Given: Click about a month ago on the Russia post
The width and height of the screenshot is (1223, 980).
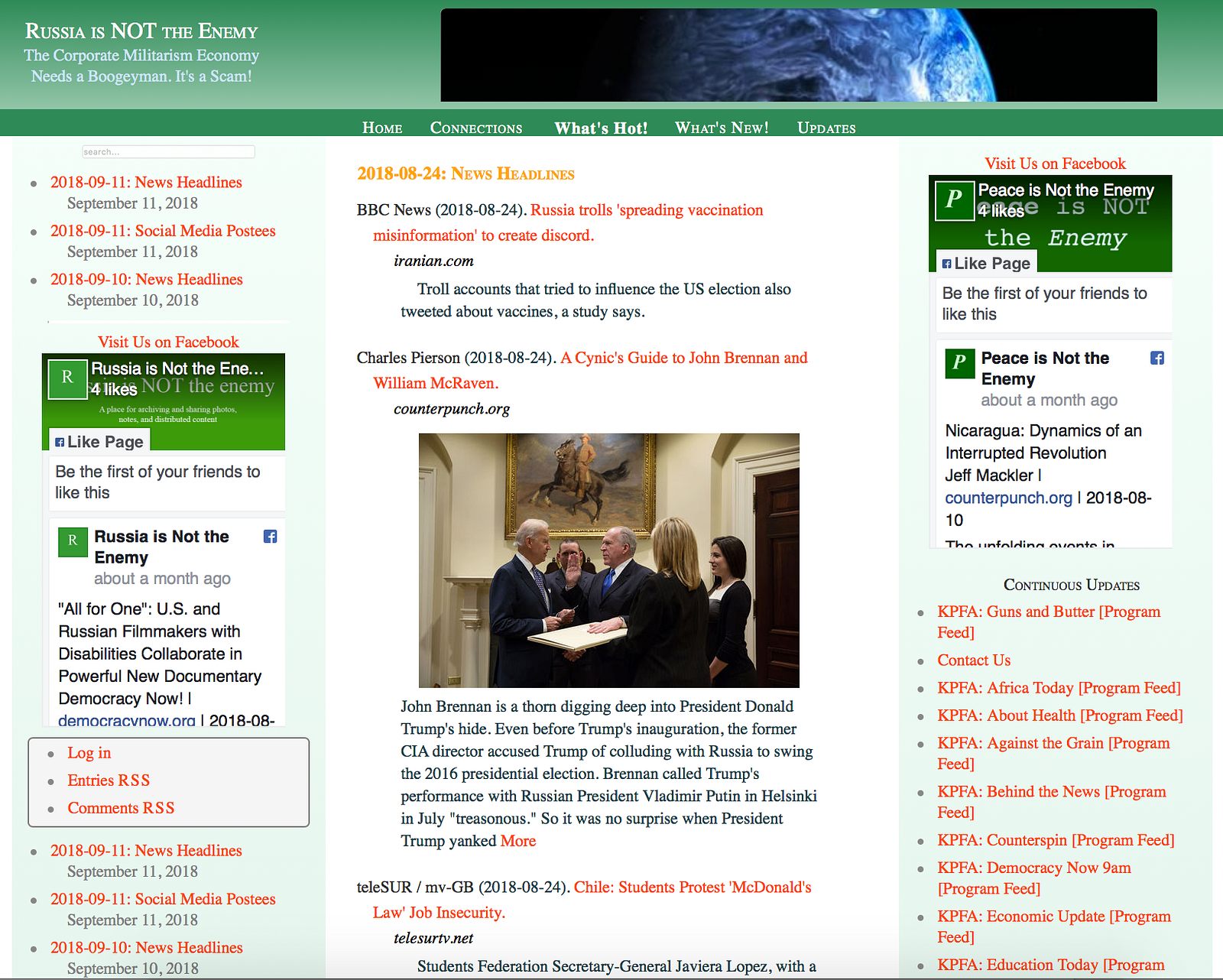Looking at the screenshot, I should click(x=162, y=579).
